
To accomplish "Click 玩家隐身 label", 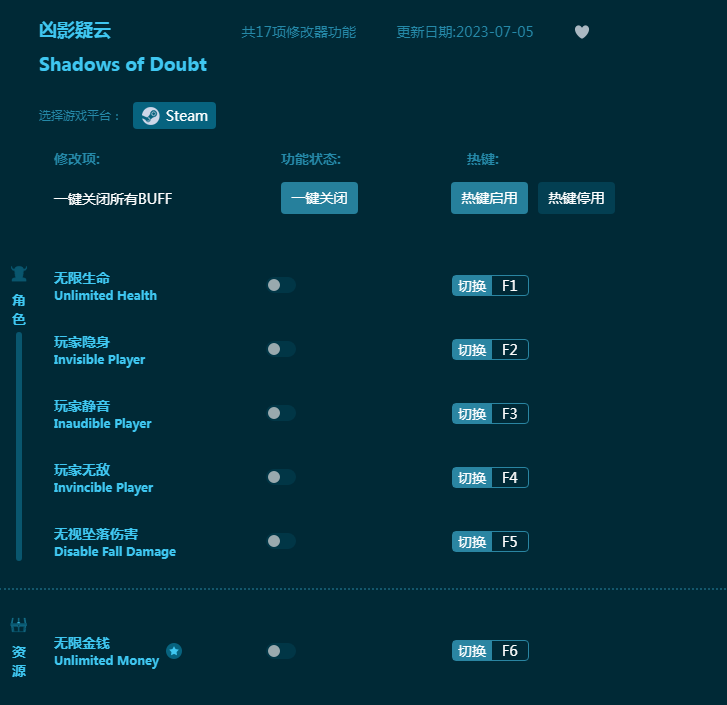I will (x=82, y=342).
